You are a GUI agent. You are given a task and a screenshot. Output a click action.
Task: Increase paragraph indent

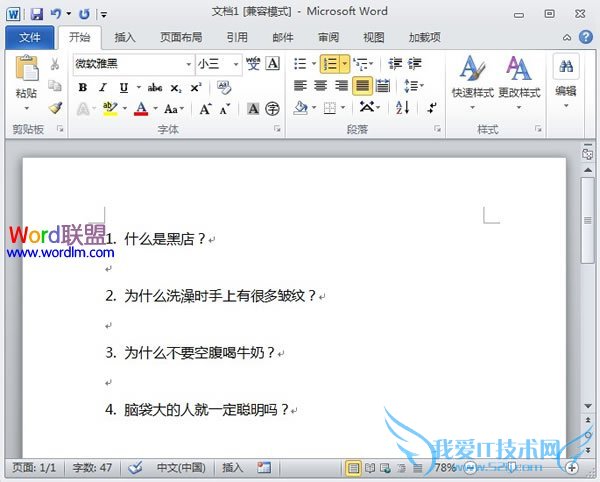pyautogui.click(x=414, y=64)
